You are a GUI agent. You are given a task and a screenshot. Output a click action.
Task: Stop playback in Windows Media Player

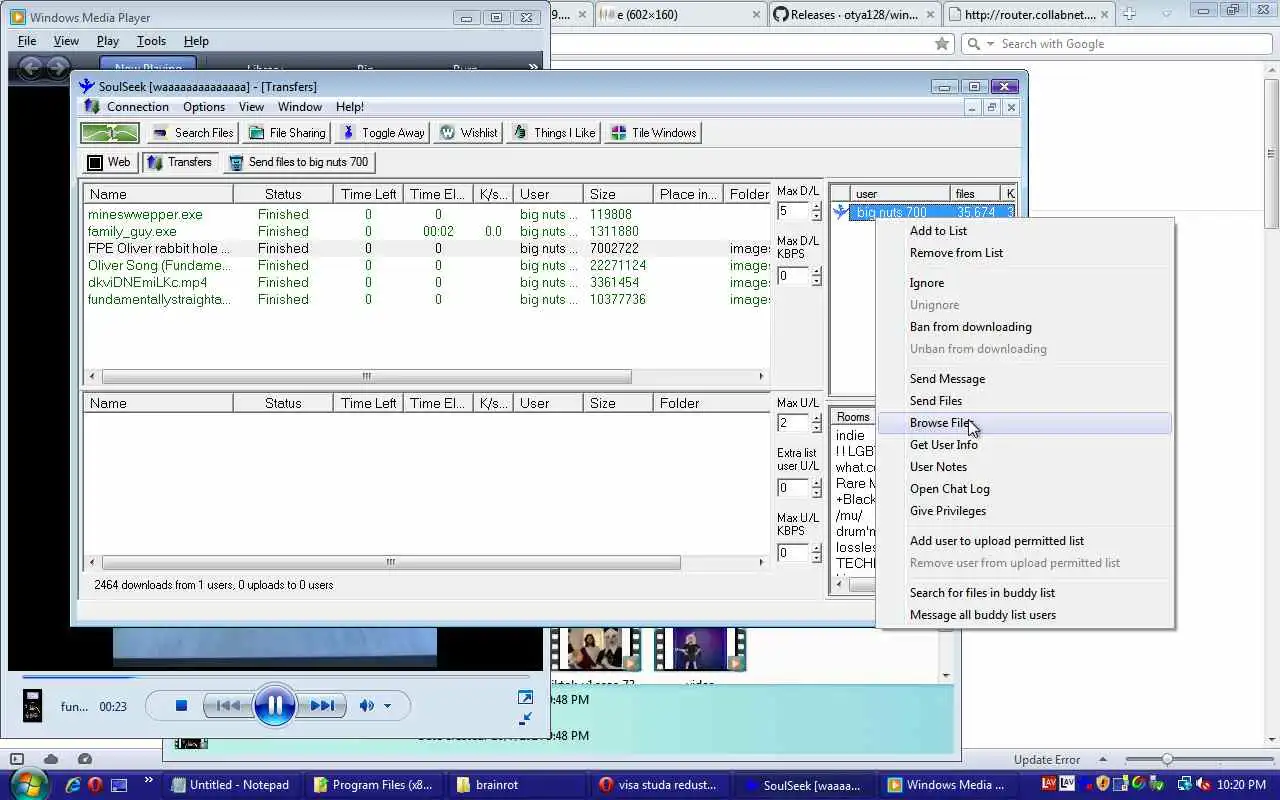(x=181, y=706)
